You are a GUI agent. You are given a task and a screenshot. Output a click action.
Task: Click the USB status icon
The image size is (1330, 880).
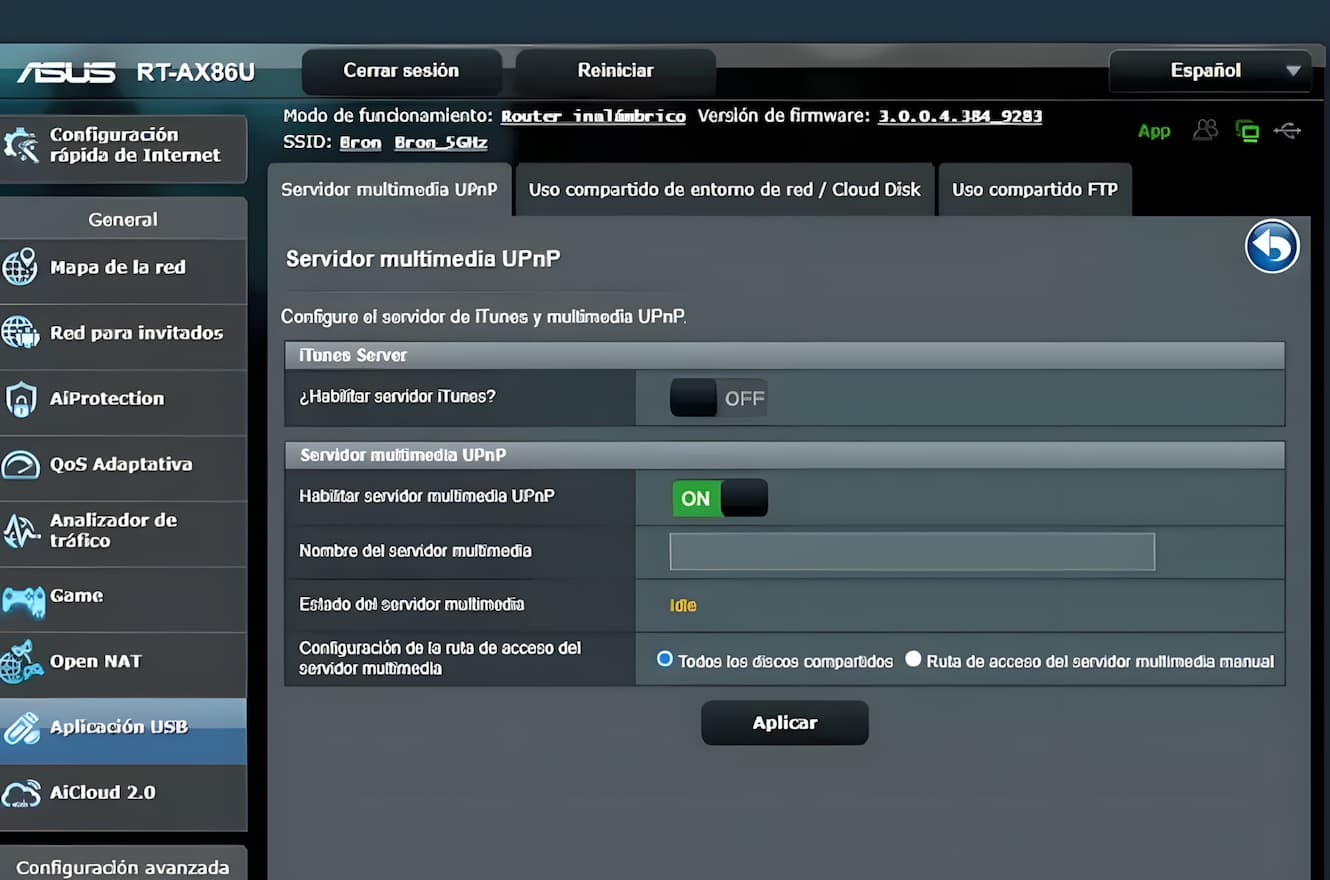pyautogui.click(x=1287, y=130)
